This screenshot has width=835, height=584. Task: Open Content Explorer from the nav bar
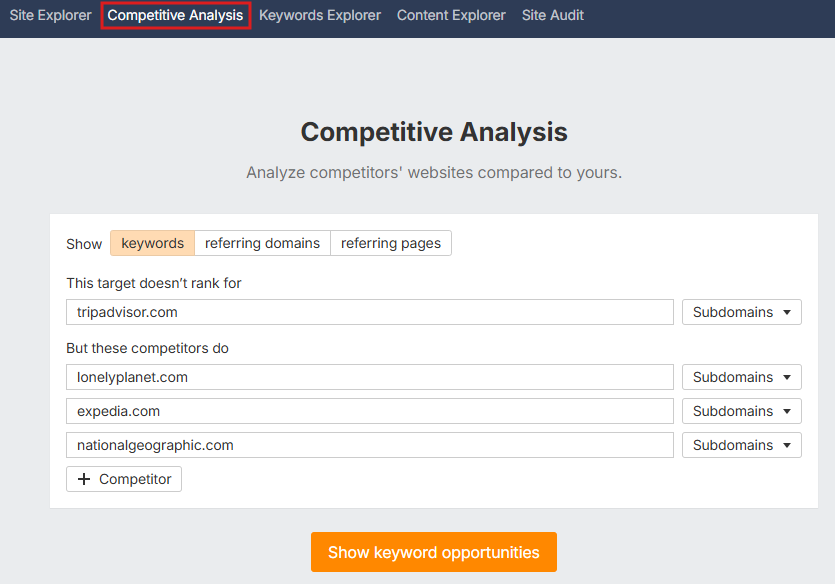click(x=451, y=15)
